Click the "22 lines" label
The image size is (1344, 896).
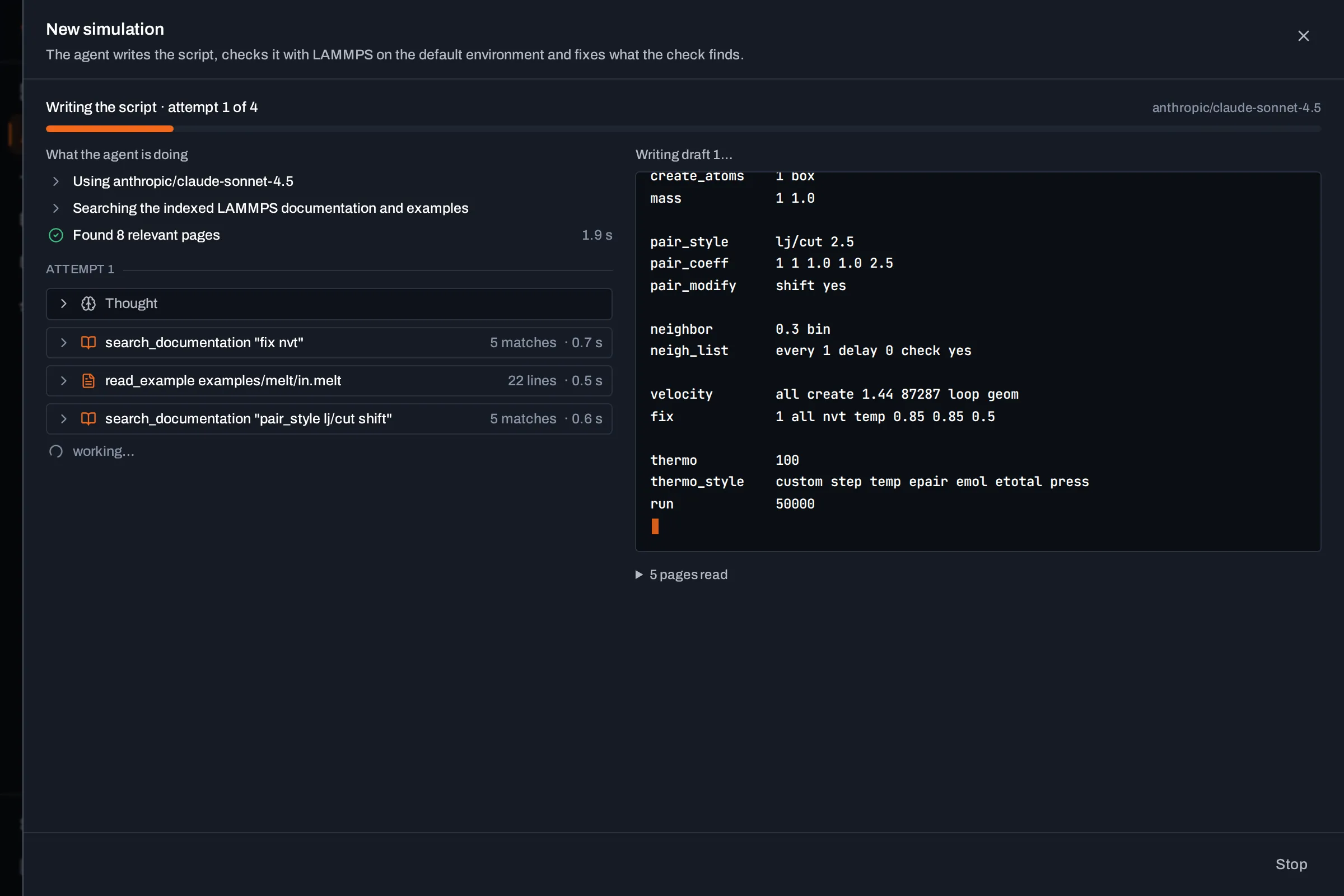click(532, 381)
